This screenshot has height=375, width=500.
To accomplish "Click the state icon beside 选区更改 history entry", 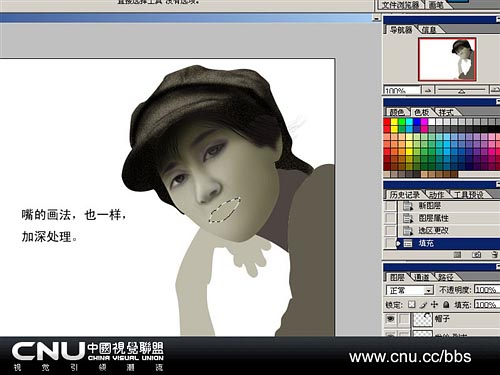I will [x=408, y=230].
